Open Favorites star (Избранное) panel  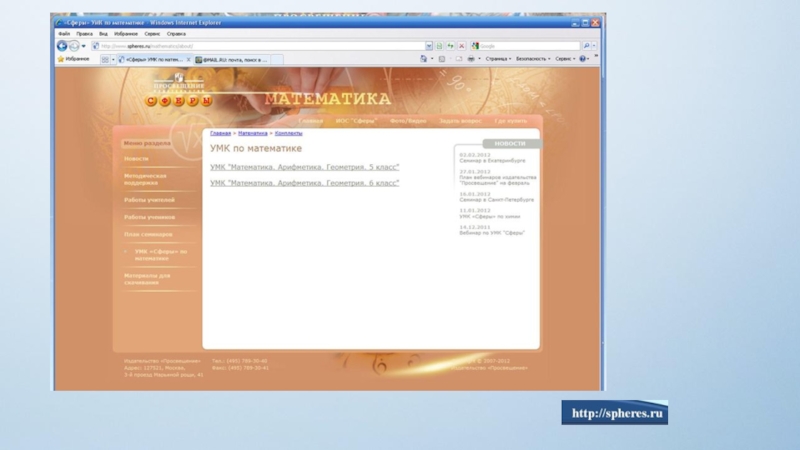coord(73,59)
